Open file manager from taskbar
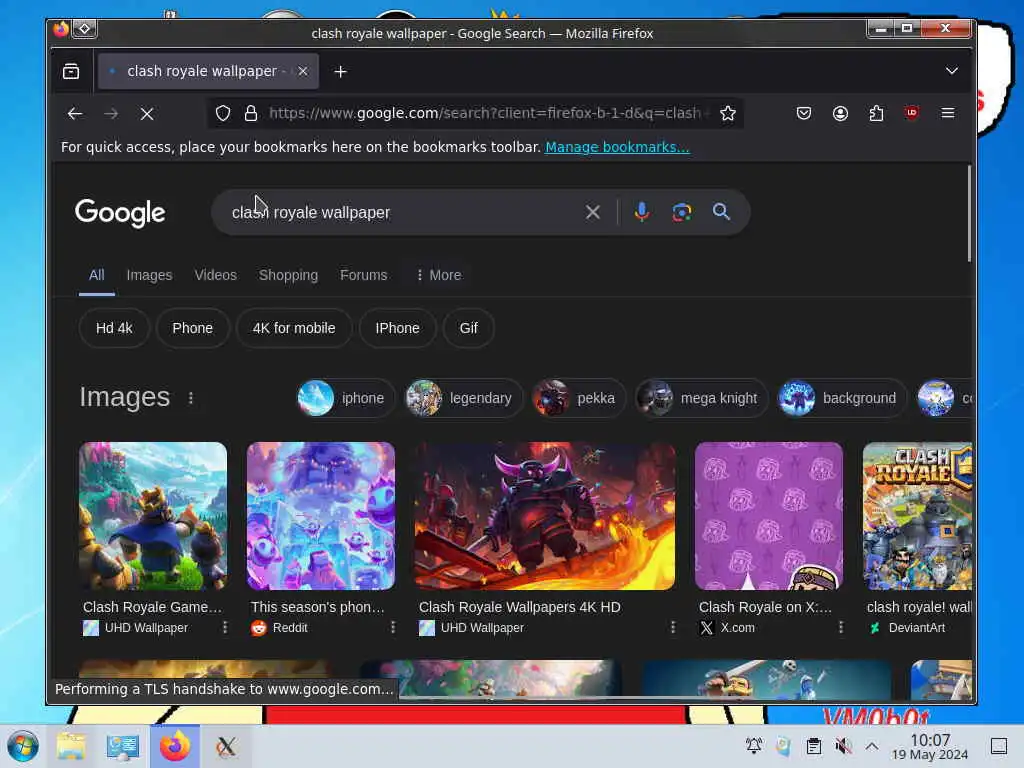Image resolution: width=1024 pixels, height=768 pixels. [71, 746]
